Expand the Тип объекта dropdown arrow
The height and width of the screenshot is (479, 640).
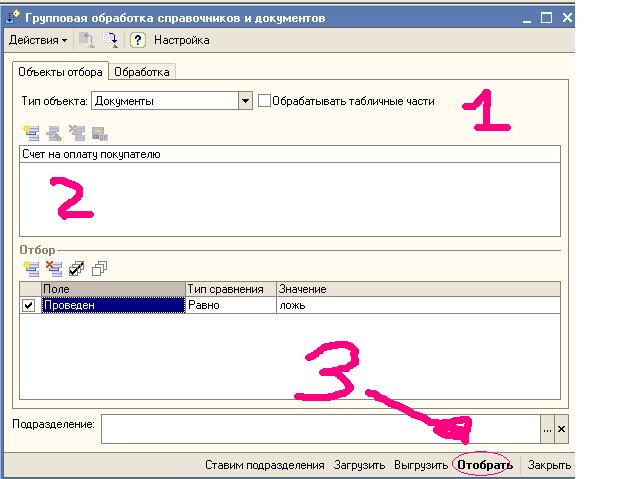pos(245,101)
